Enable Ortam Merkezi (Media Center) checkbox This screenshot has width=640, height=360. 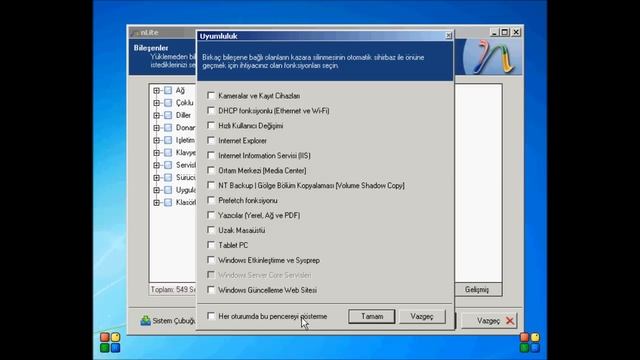coord(211,170)
